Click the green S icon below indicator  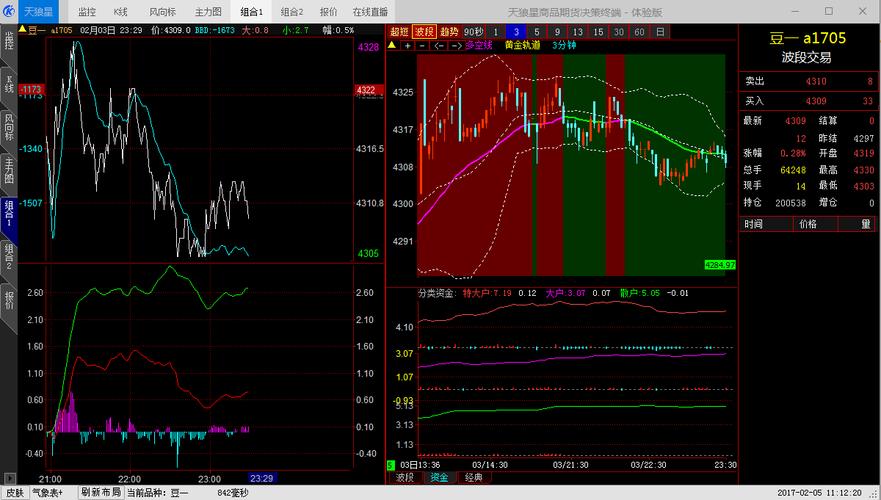pyautogui.click(x=390, y=465)
